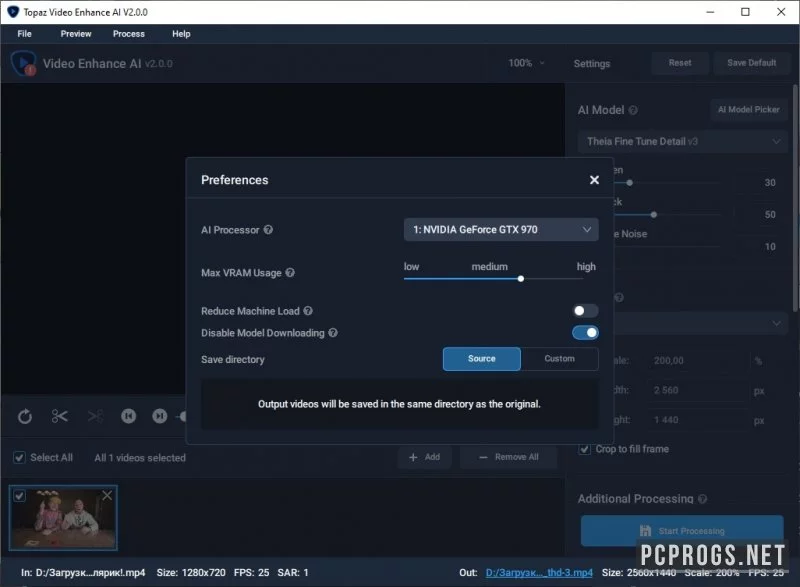
Task: Uncheck the Select All checkbox
Action: (x=19, y=457)
